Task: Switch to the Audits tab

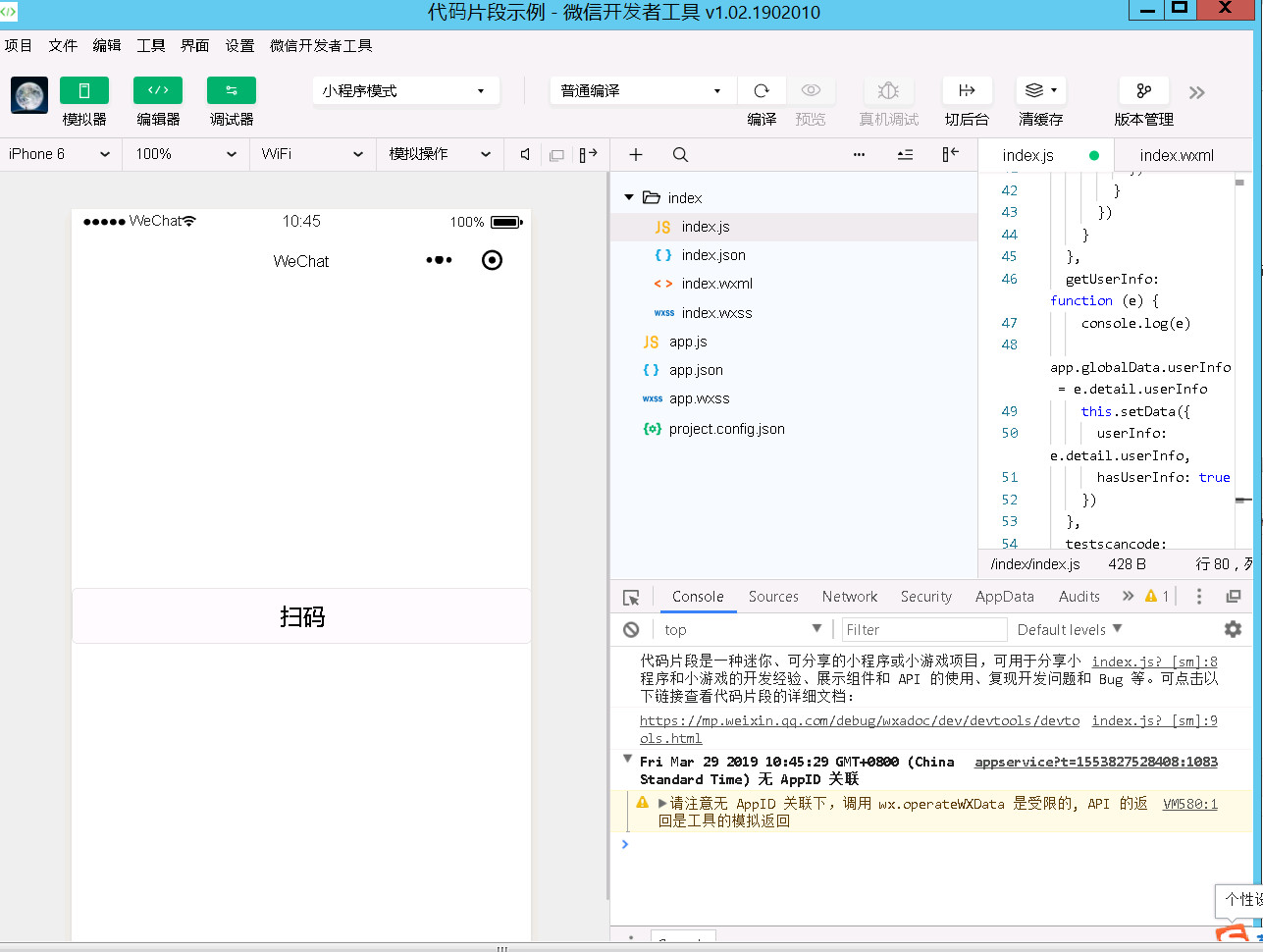Action: (1079, 597)
